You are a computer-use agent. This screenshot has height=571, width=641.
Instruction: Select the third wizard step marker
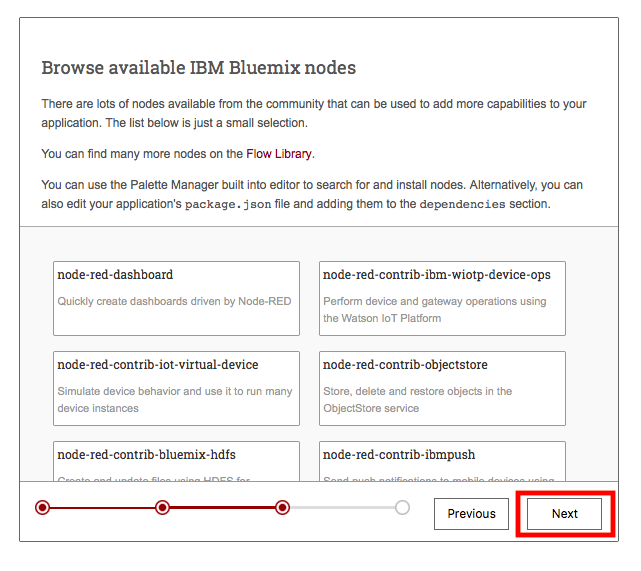coord(282,508)
